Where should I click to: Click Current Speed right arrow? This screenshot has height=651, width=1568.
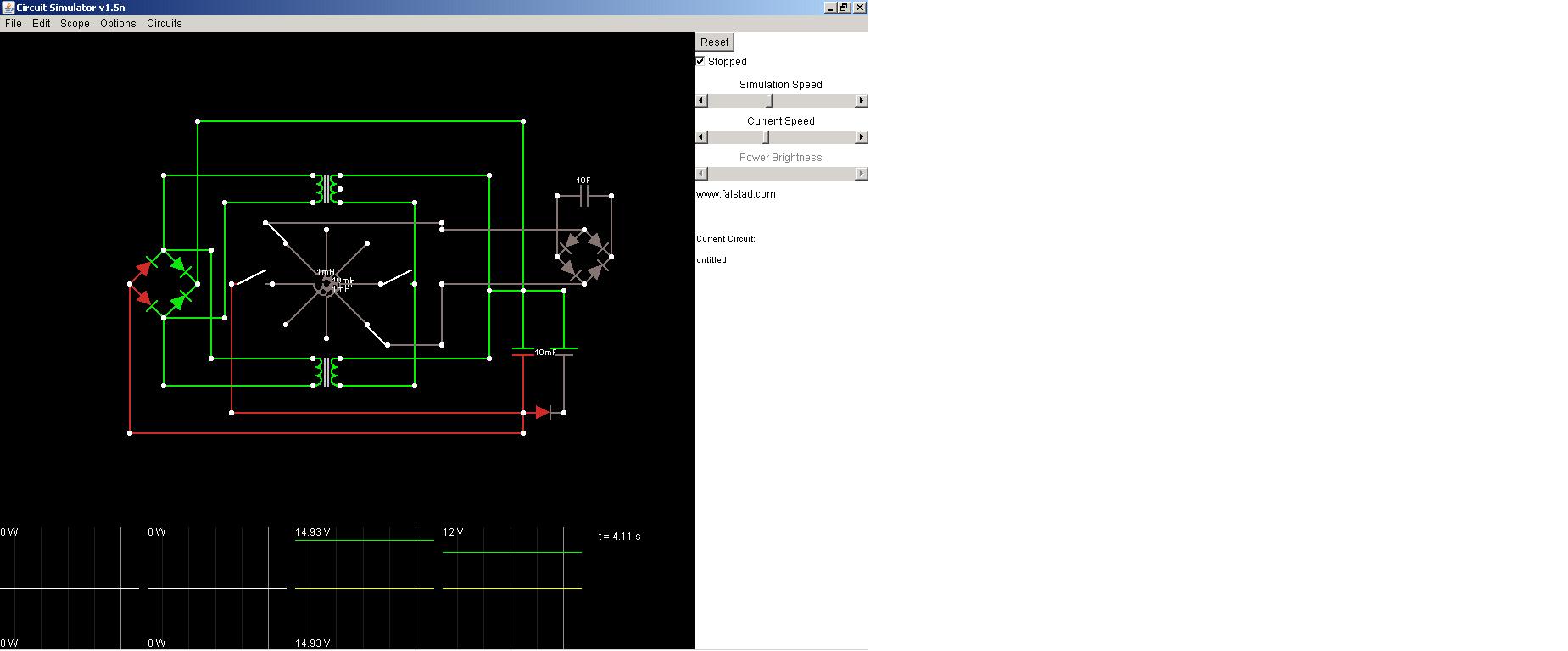tap(862, 137)
